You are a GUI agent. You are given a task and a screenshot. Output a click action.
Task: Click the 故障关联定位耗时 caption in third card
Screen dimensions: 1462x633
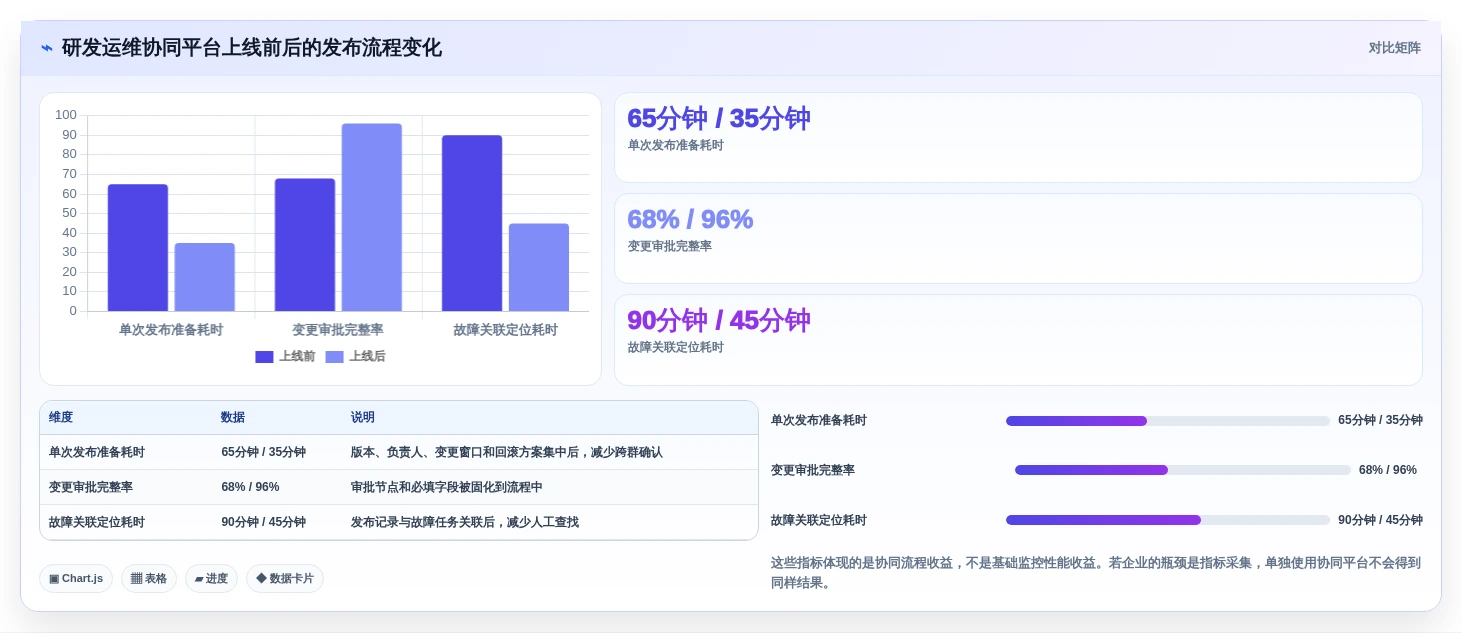pos(675,347)
